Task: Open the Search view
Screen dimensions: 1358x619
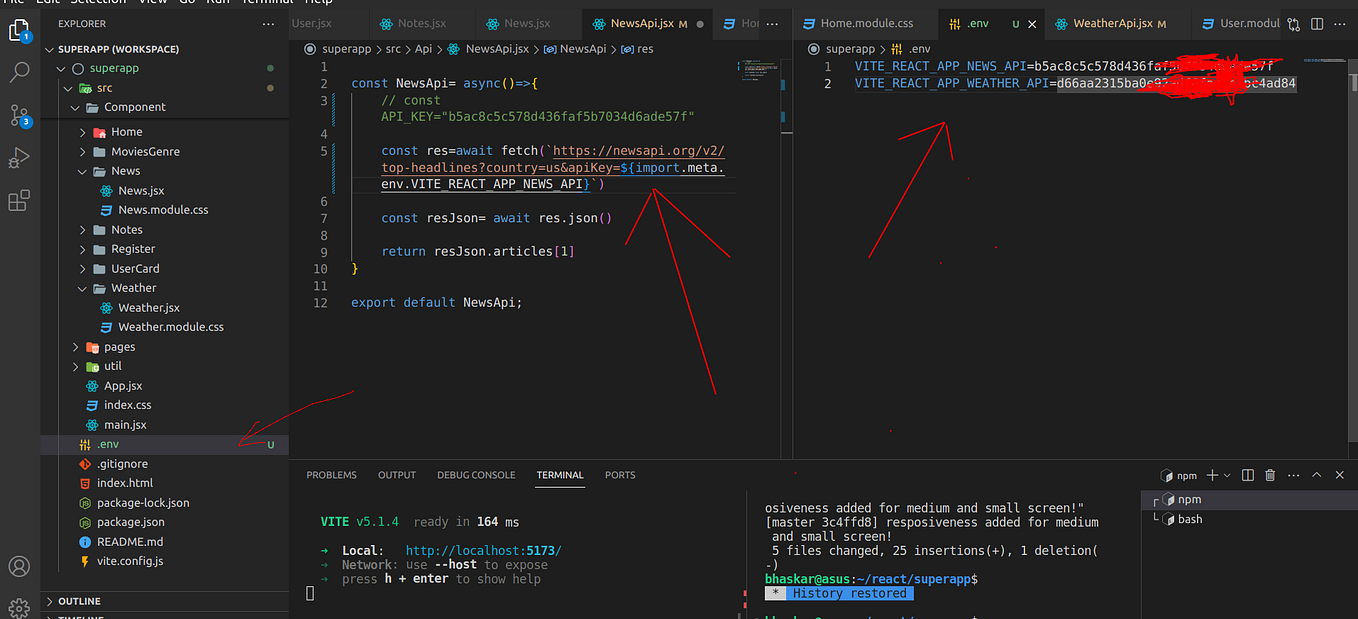Action: coord(20,72)
